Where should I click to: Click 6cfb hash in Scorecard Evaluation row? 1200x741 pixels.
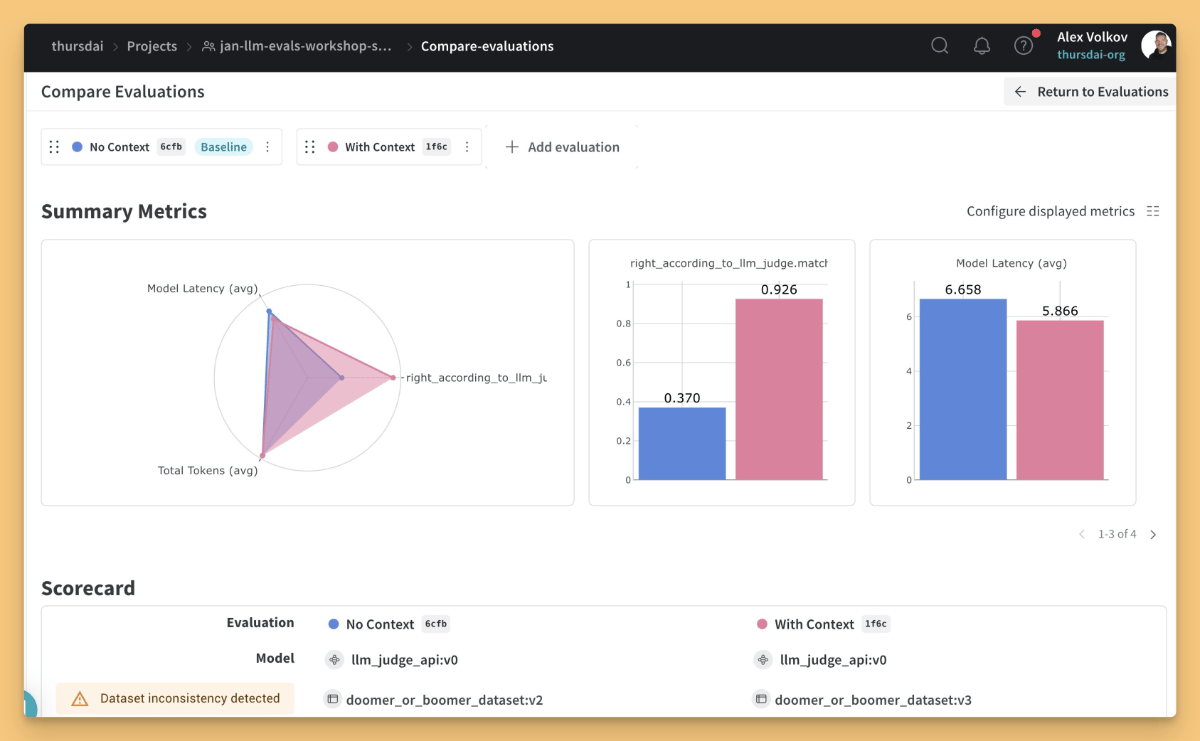[435, 624]
